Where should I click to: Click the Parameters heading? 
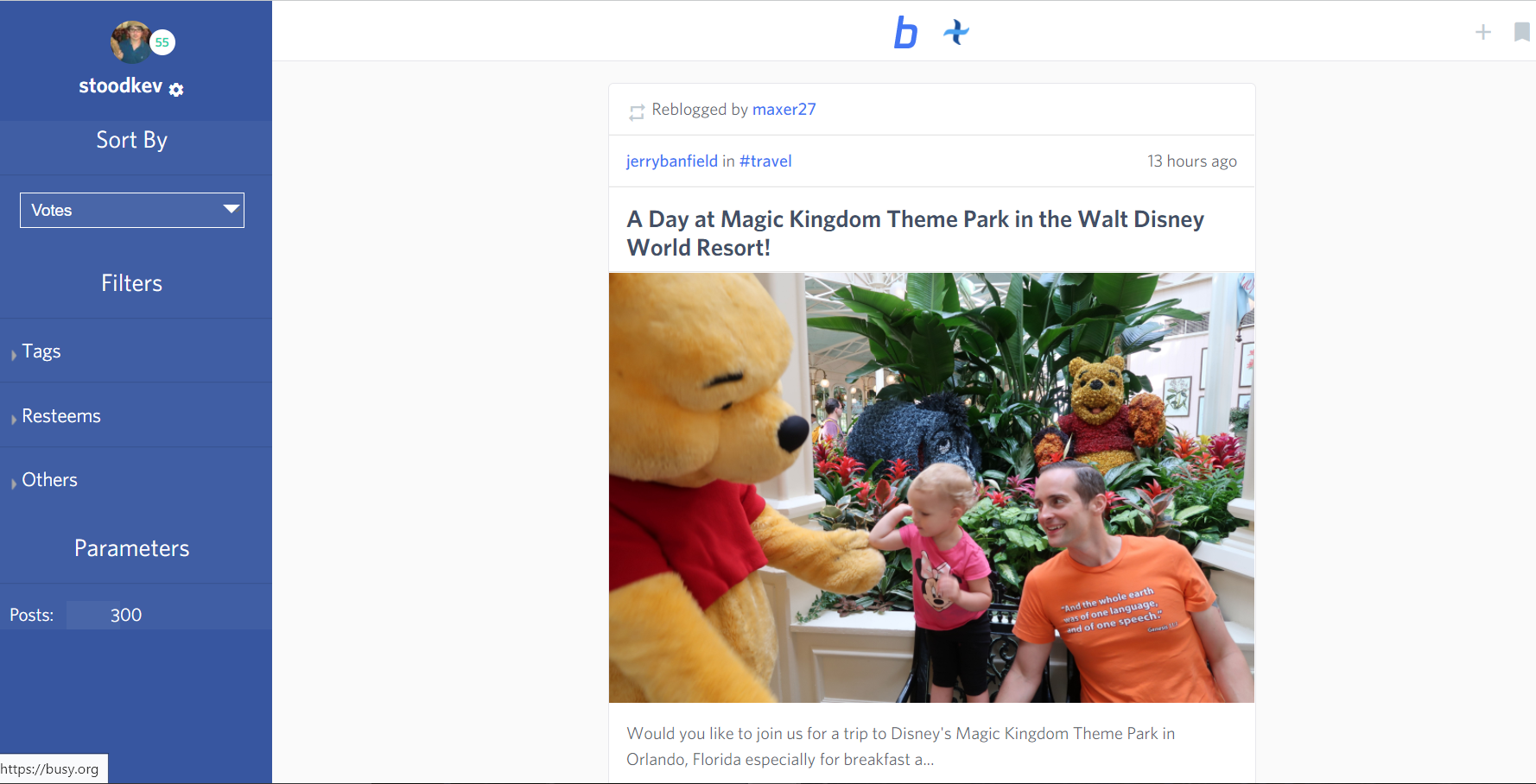[132, 548]
